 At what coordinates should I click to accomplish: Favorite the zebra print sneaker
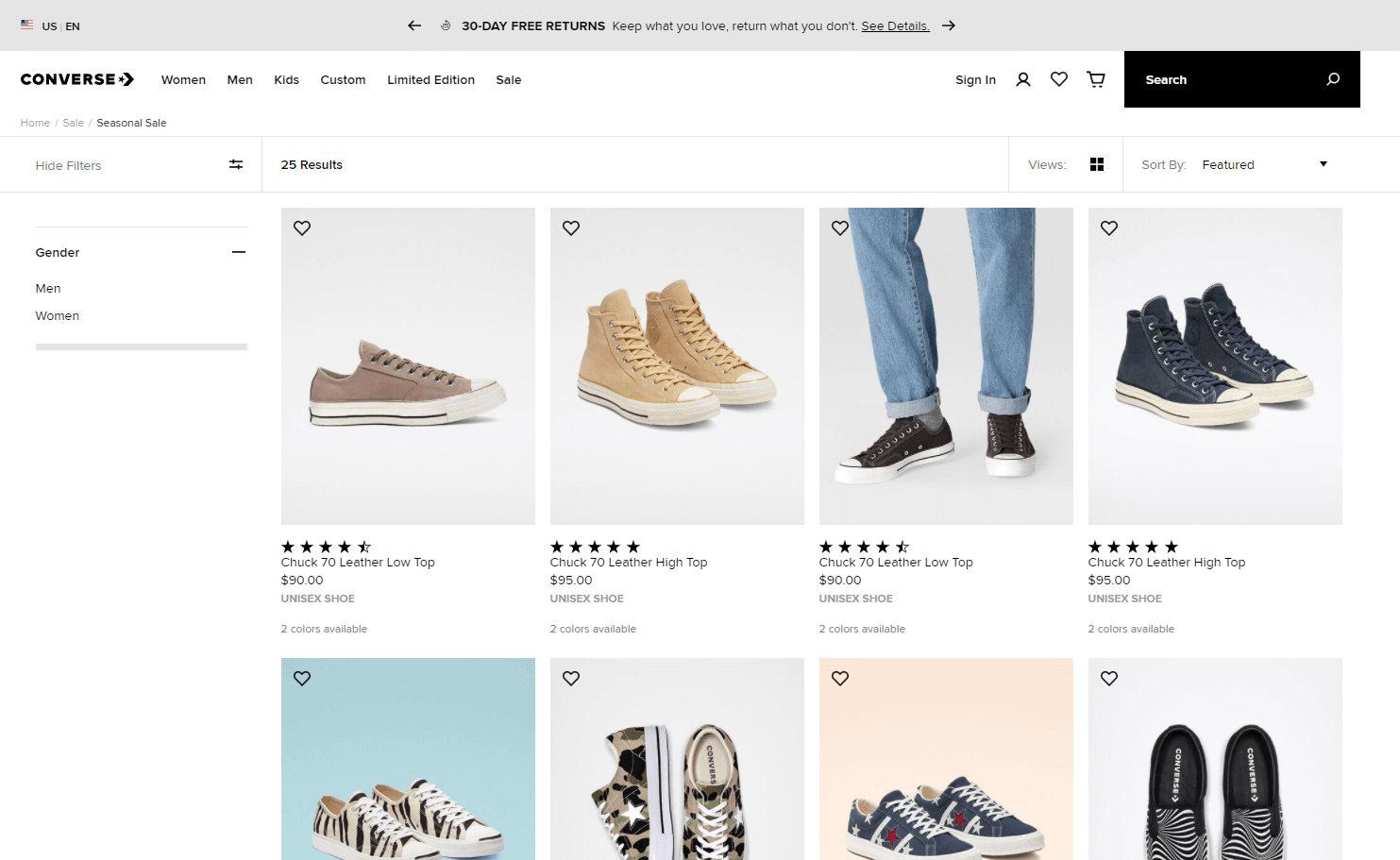tap(302, 678)
